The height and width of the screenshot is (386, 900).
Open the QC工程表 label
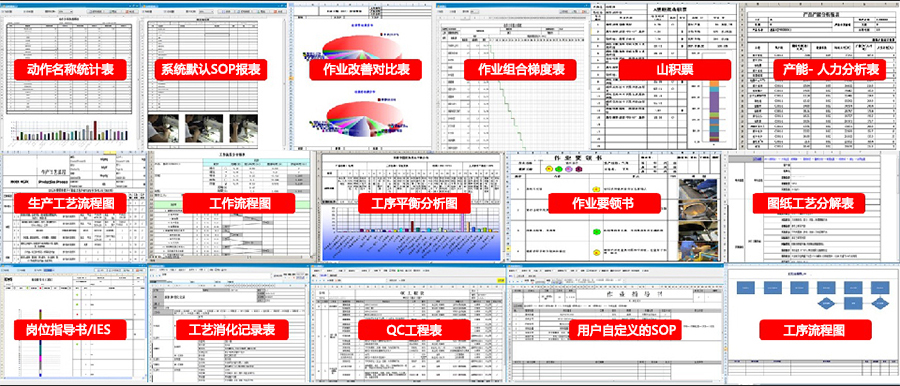coord(414,330)
